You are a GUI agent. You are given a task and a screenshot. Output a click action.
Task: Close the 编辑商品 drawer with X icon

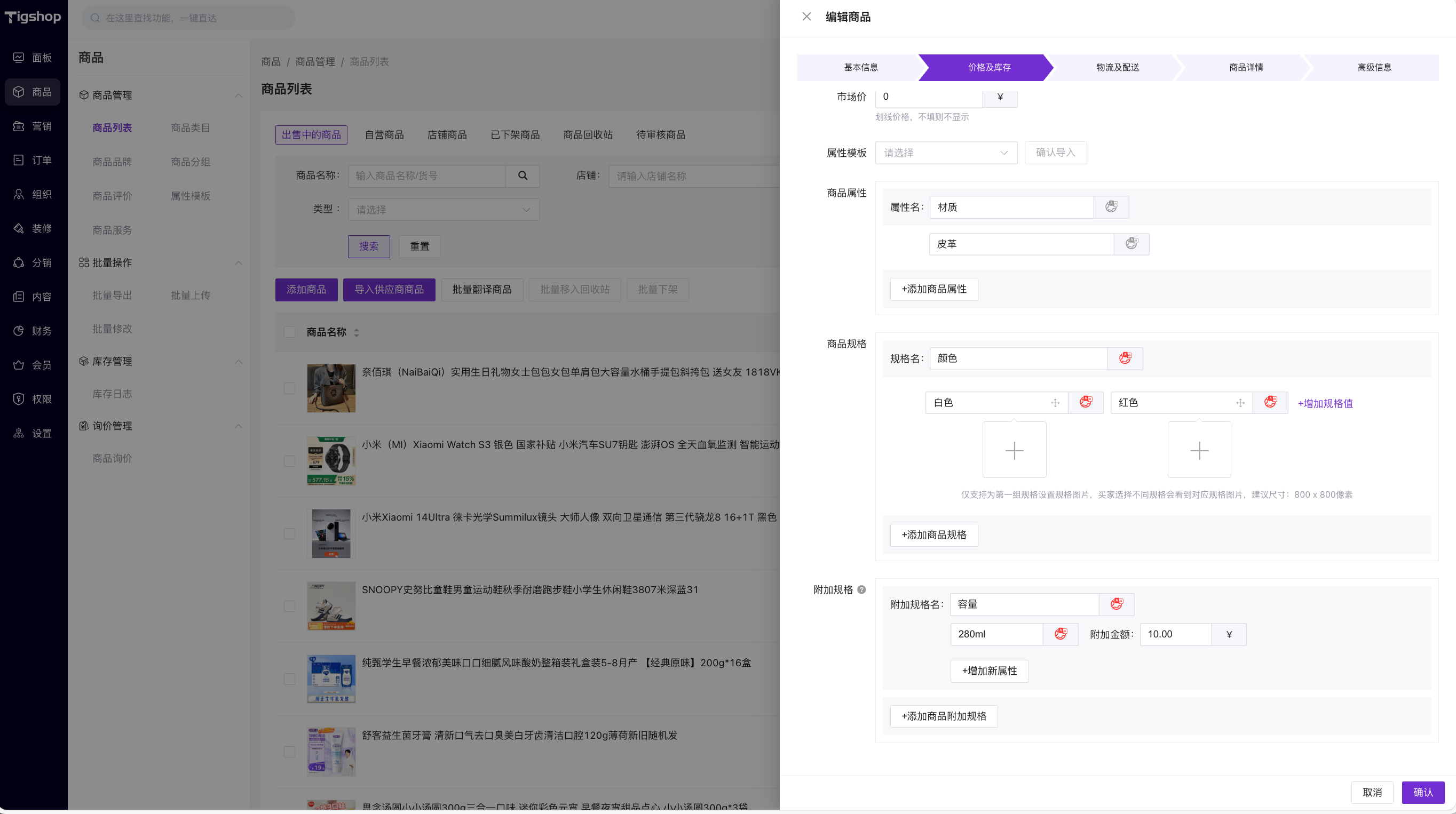[x=806, y=17]
